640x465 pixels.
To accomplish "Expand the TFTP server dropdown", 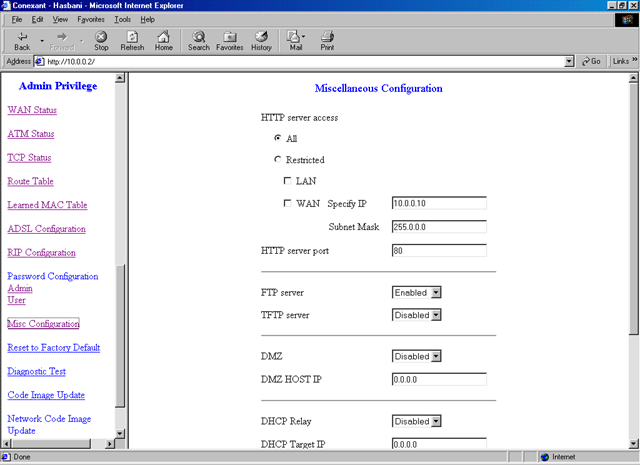I will pos(436,315).
